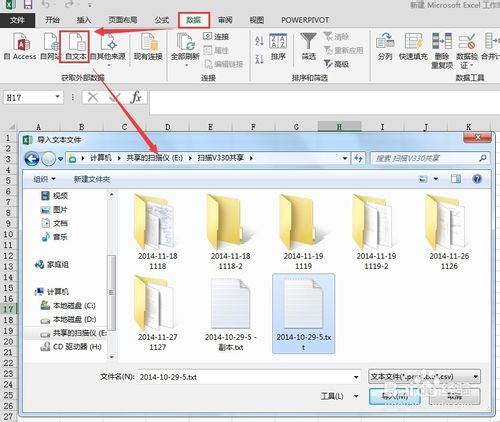
Task: Open the file name history dropdown arrow
Action: [x=356, y=377]
